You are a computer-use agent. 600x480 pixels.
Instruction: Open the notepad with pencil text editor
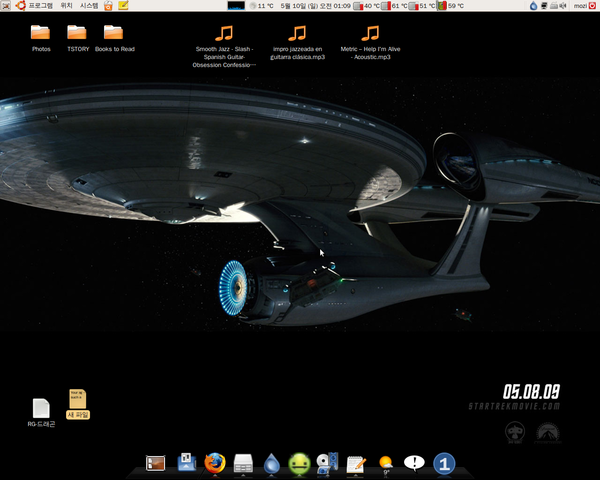point(356,464)
